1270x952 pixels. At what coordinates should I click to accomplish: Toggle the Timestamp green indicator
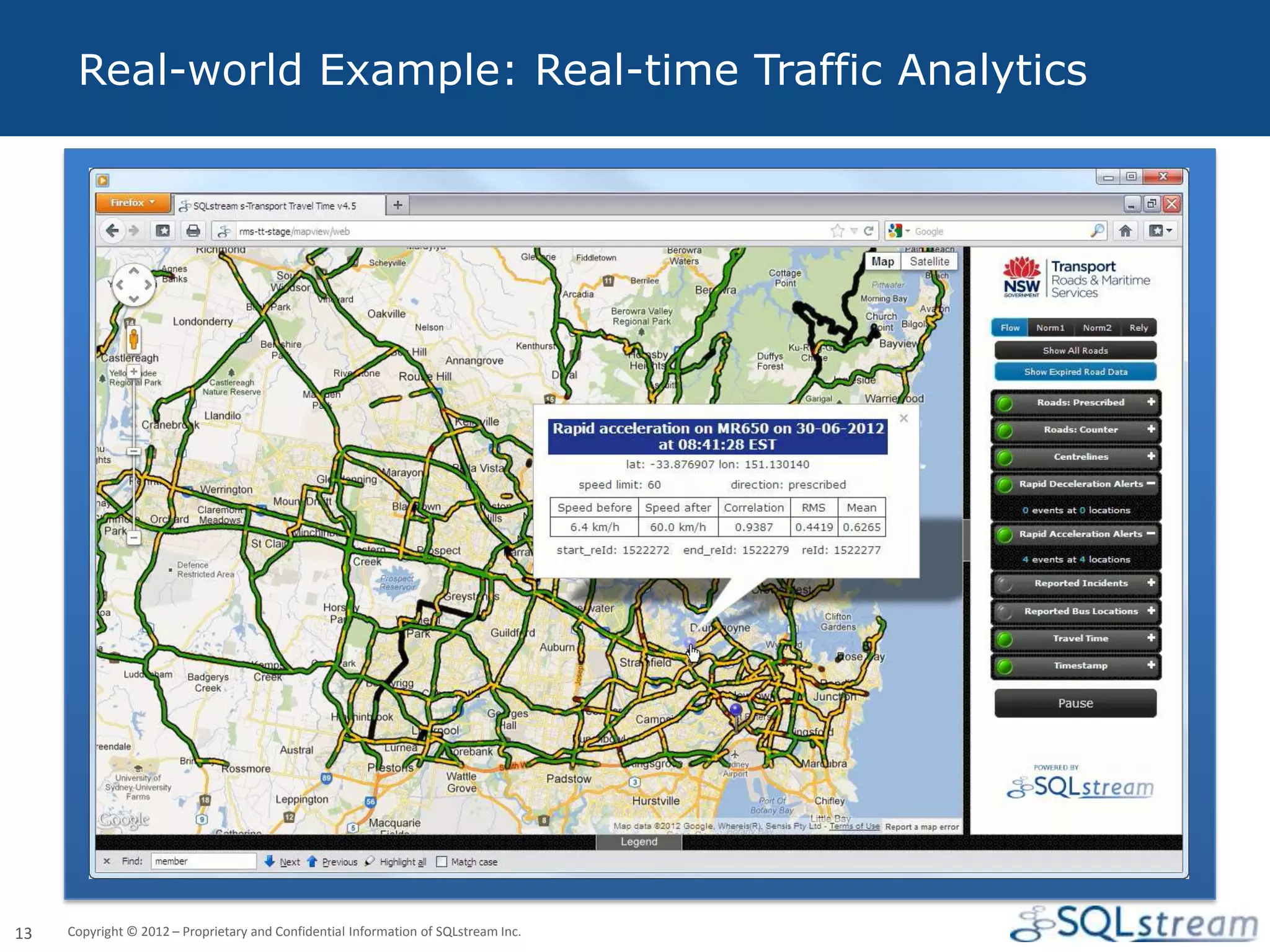[x=1005, y=666]
